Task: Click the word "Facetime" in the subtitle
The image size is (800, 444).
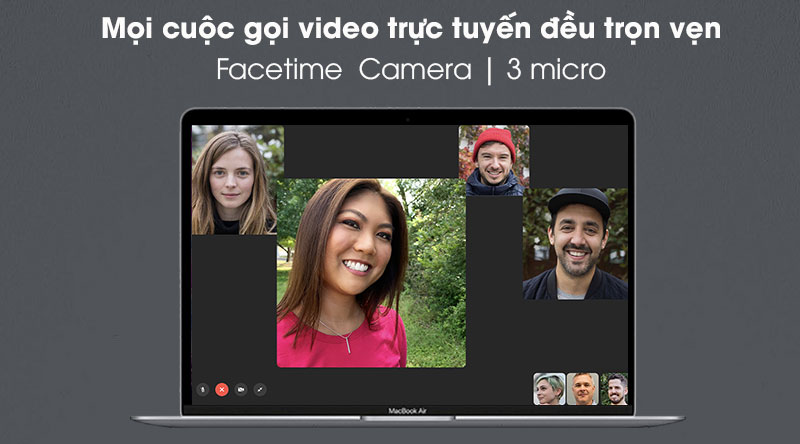Action: [279, 69]
